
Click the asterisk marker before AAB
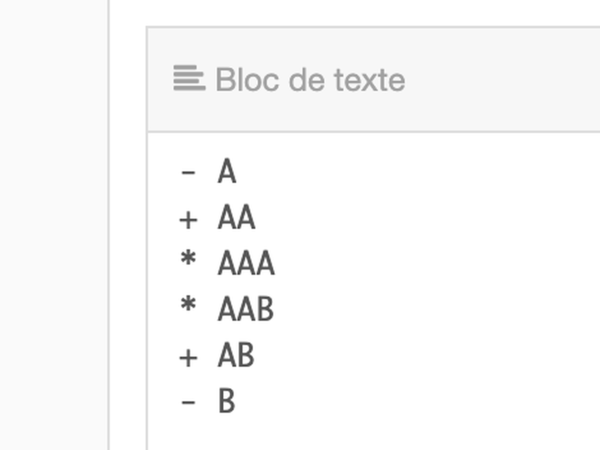(x=188, y=308)
